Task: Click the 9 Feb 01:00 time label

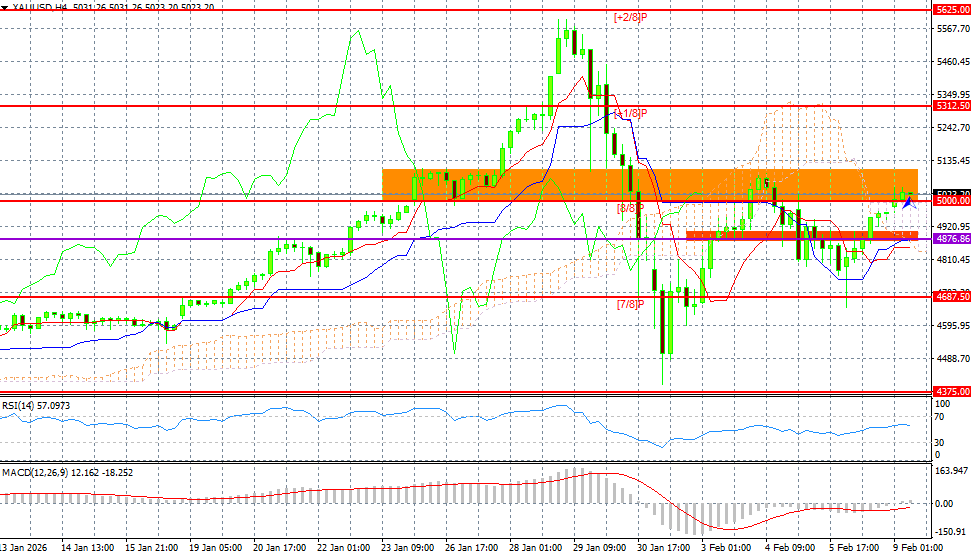Action: [918, 548]
